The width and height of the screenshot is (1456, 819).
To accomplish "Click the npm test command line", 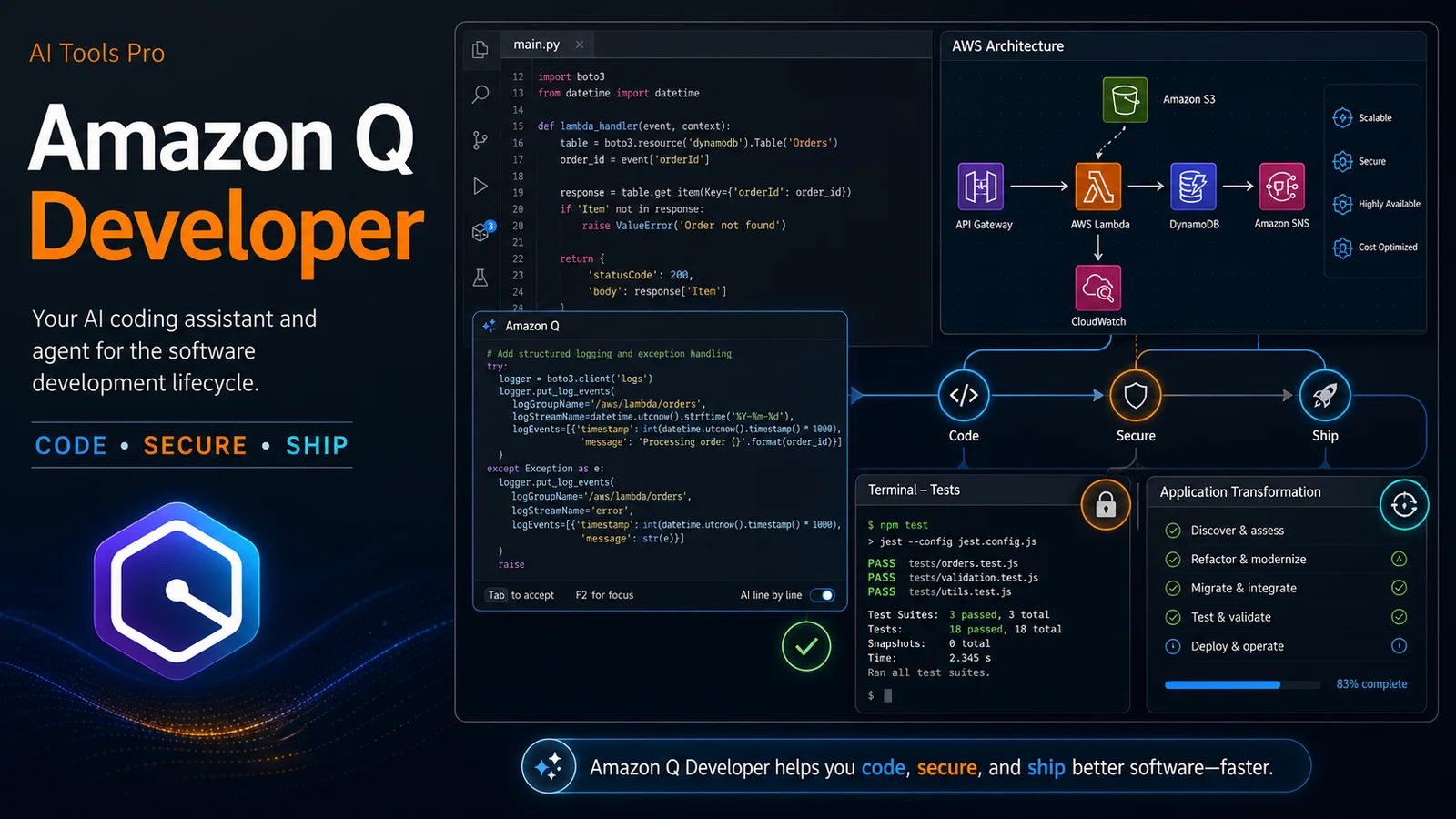I will click(x=897, y=525).
